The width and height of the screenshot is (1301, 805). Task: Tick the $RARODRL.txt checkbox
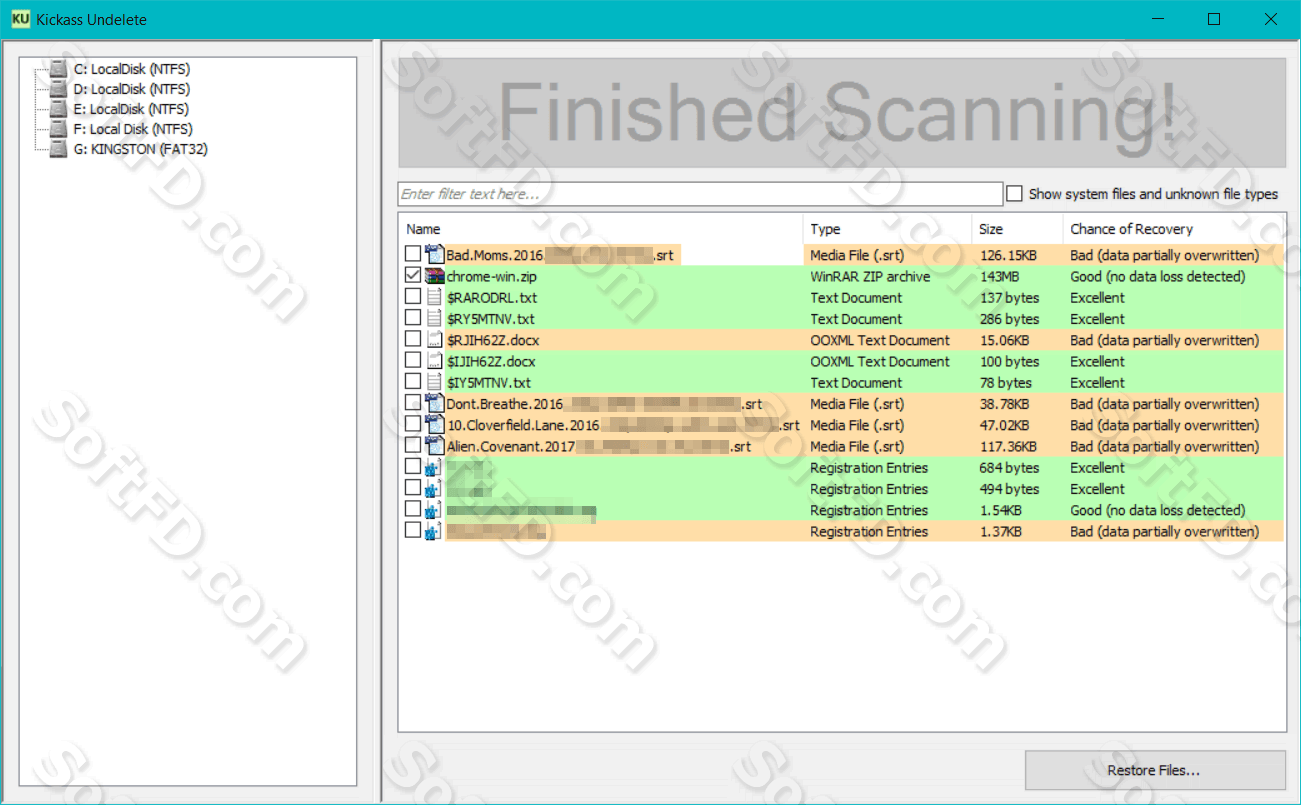(413, 297)
